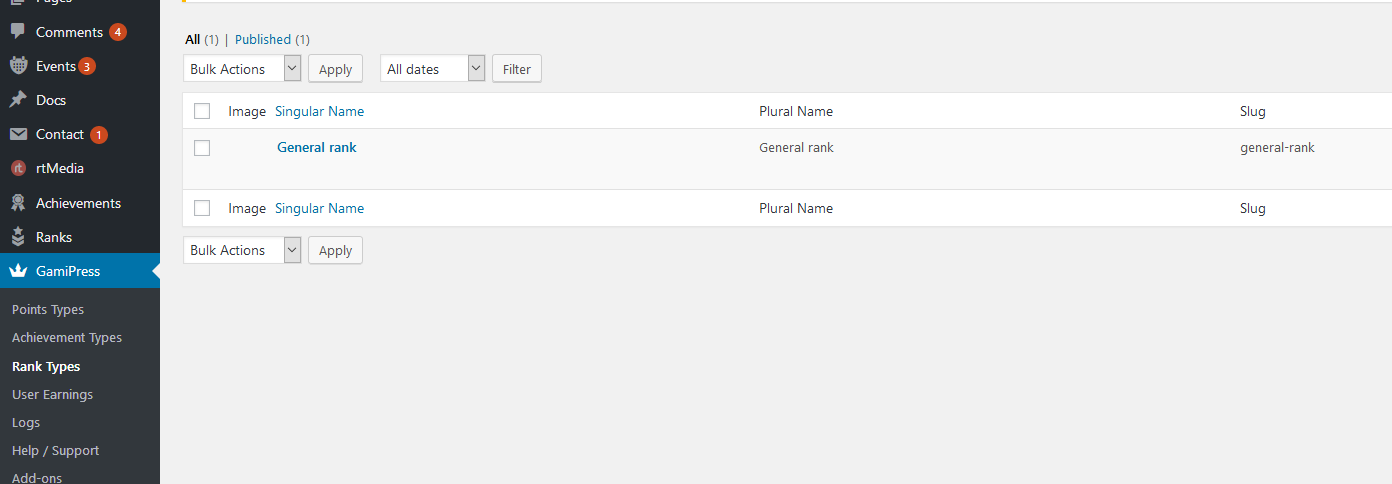Image resolution: width=1392 pixels, height=484 pixels.
Task: Open the bottom Bulk Actions dropdown
Action: (242, 250)
